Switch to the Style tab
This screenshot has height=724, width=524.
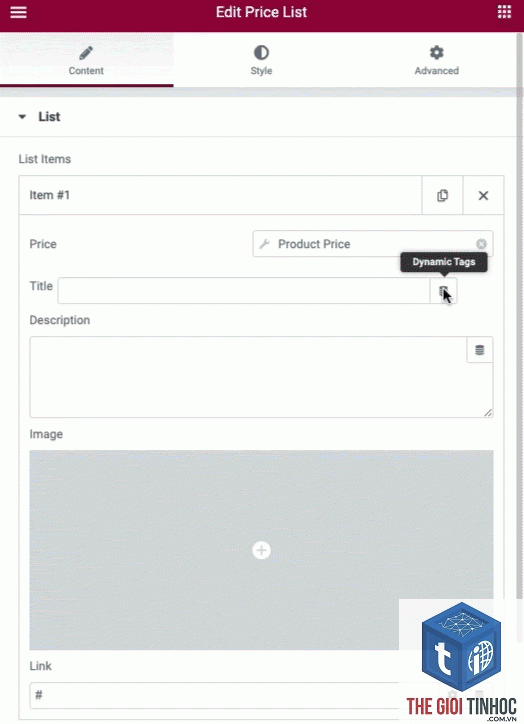261,60
